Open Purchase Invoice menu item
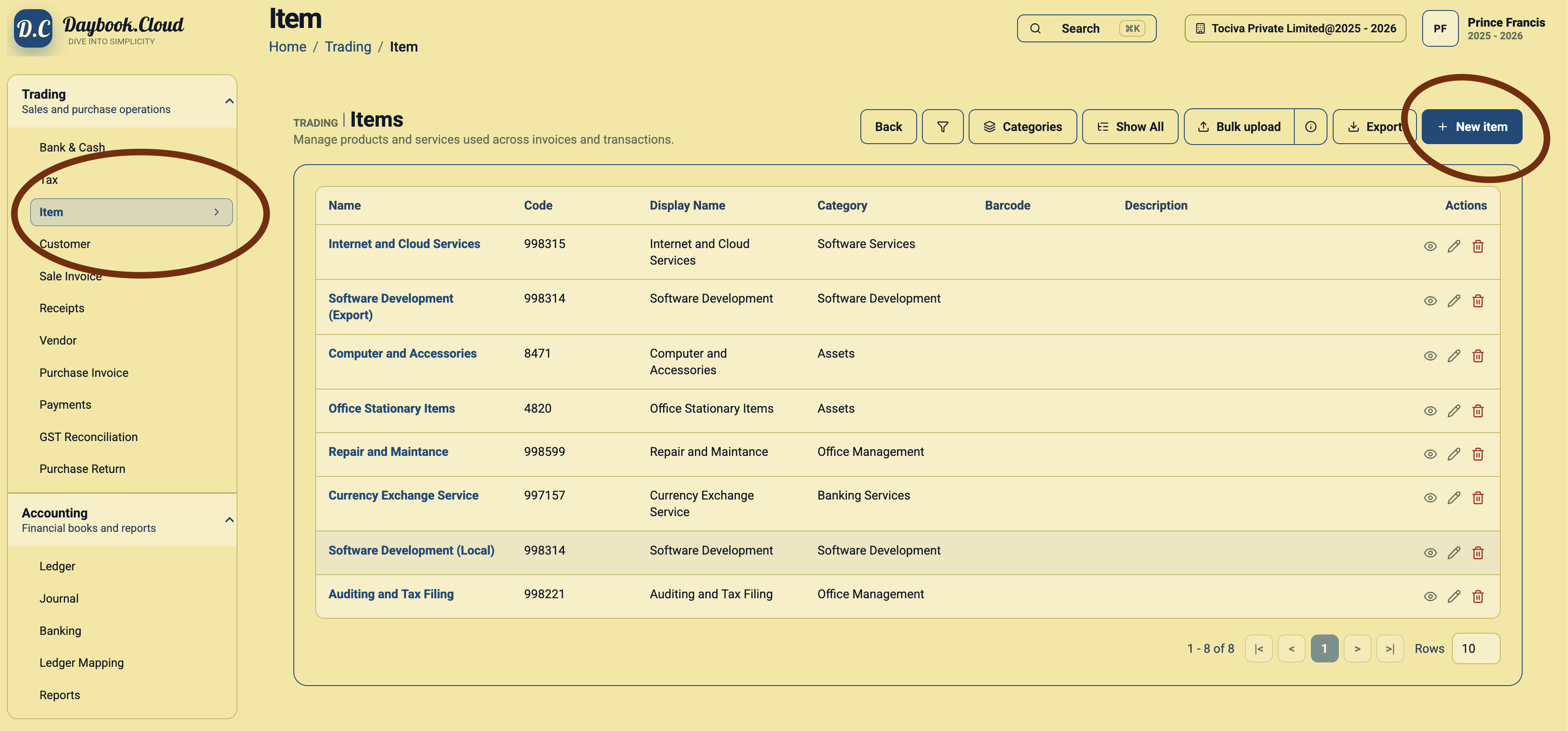This screenshot has height=731, width=1568. (83, 372)
